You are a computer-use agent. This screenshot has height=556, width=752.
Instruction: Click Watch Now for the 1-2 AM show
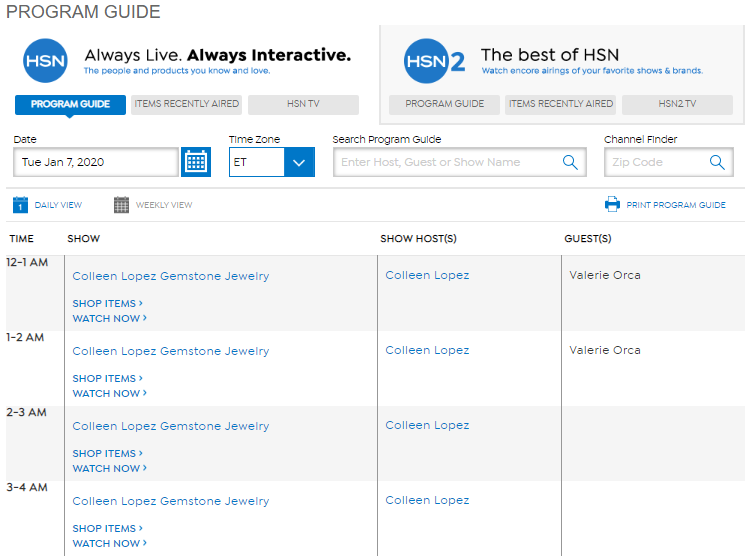[109, 393]
